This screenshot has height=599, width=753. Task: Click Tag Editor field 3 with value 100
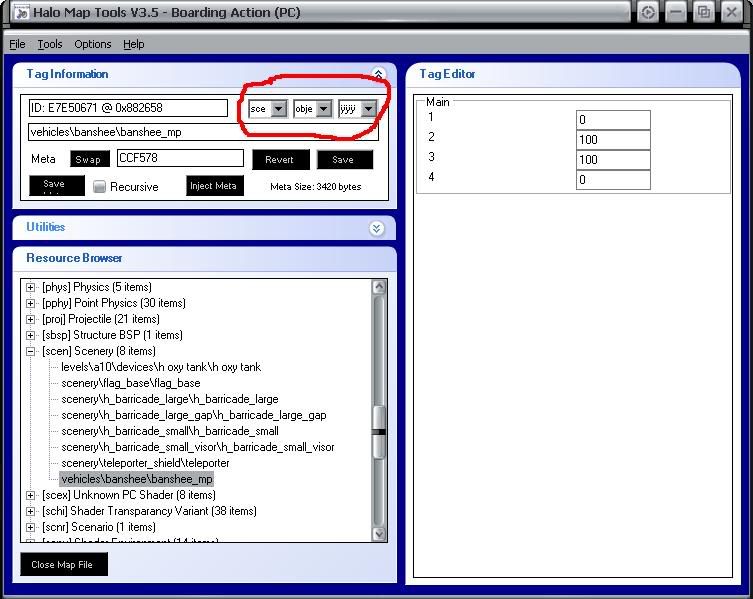613,160
